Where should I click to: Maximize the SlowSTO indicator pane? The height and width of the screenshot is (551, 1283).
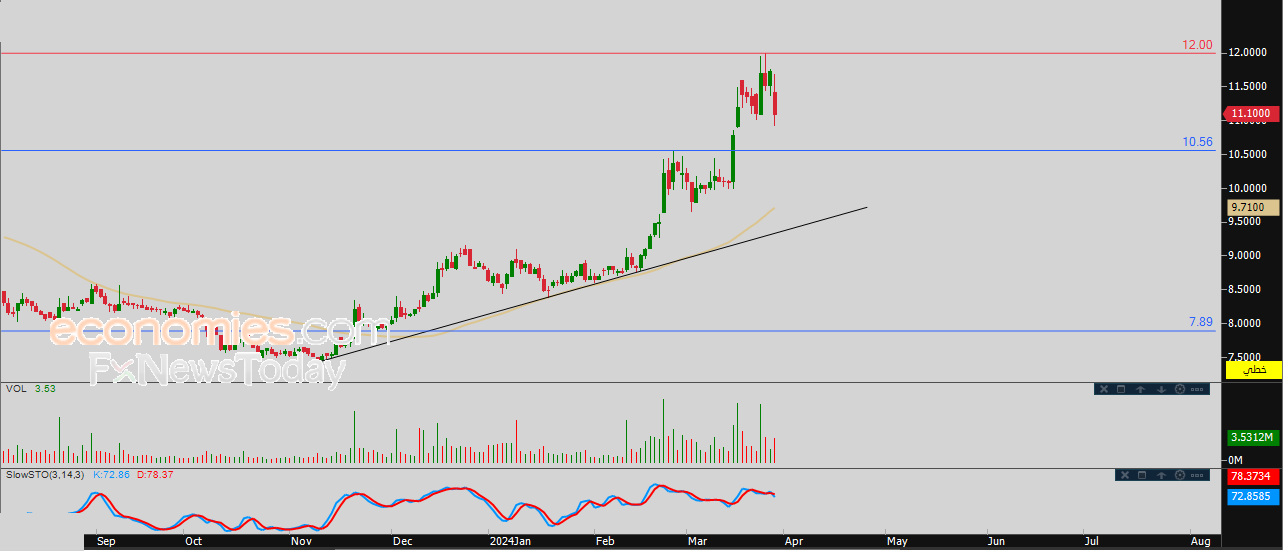tap(1142, 475)
